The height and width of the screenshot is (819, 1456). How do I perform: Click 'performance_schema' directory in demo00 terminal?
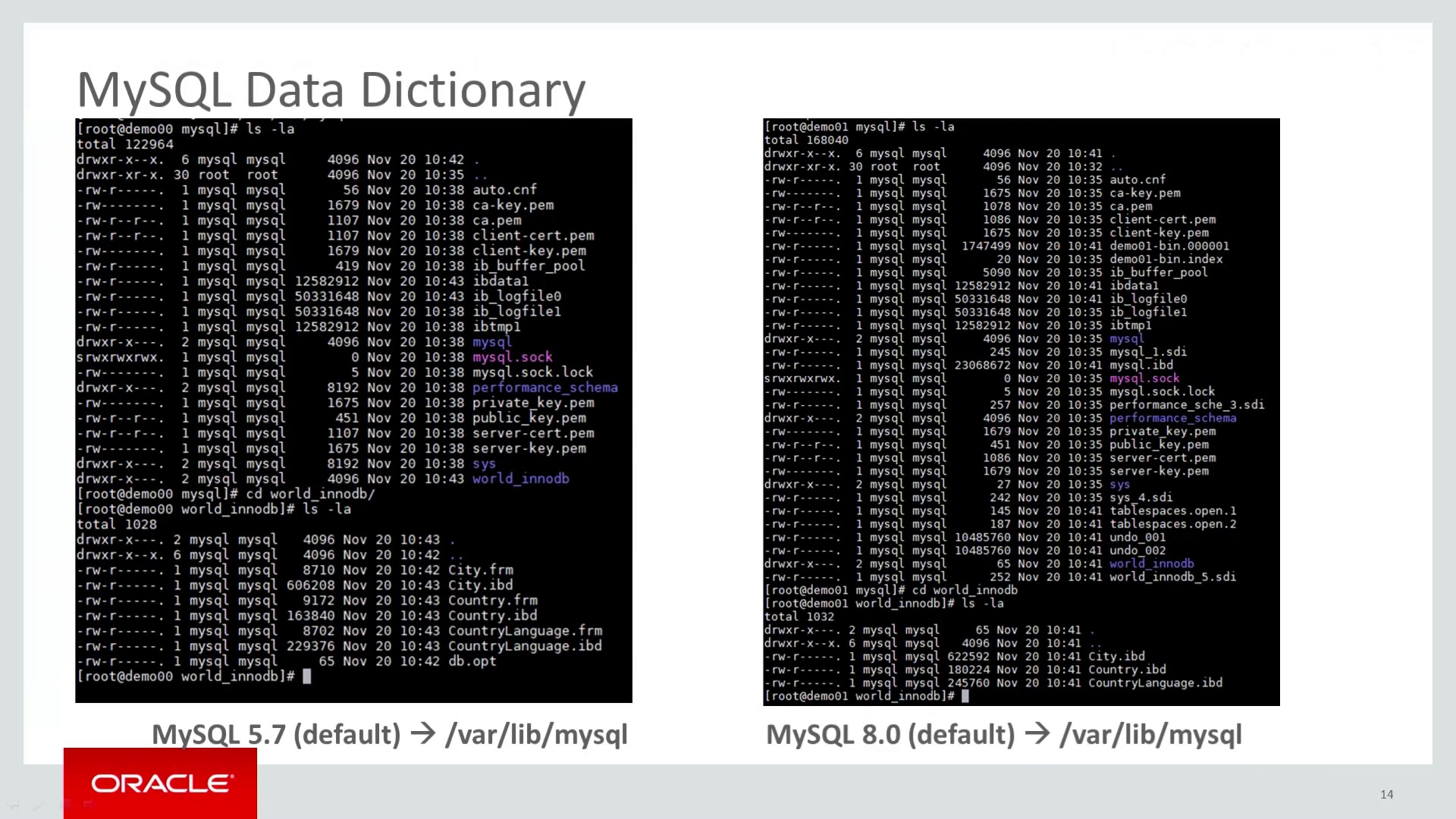click(x=545, y=388)
